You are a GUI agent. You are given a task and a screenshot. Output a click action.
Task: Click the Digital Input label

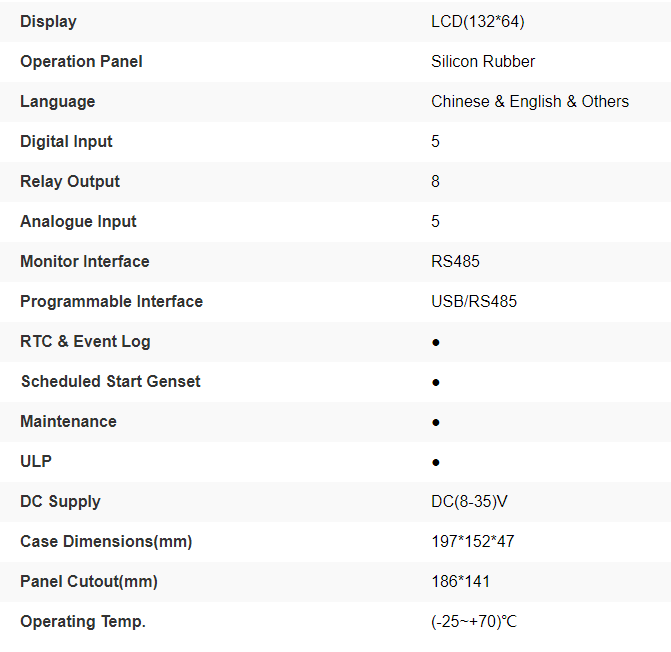point(66,141)
